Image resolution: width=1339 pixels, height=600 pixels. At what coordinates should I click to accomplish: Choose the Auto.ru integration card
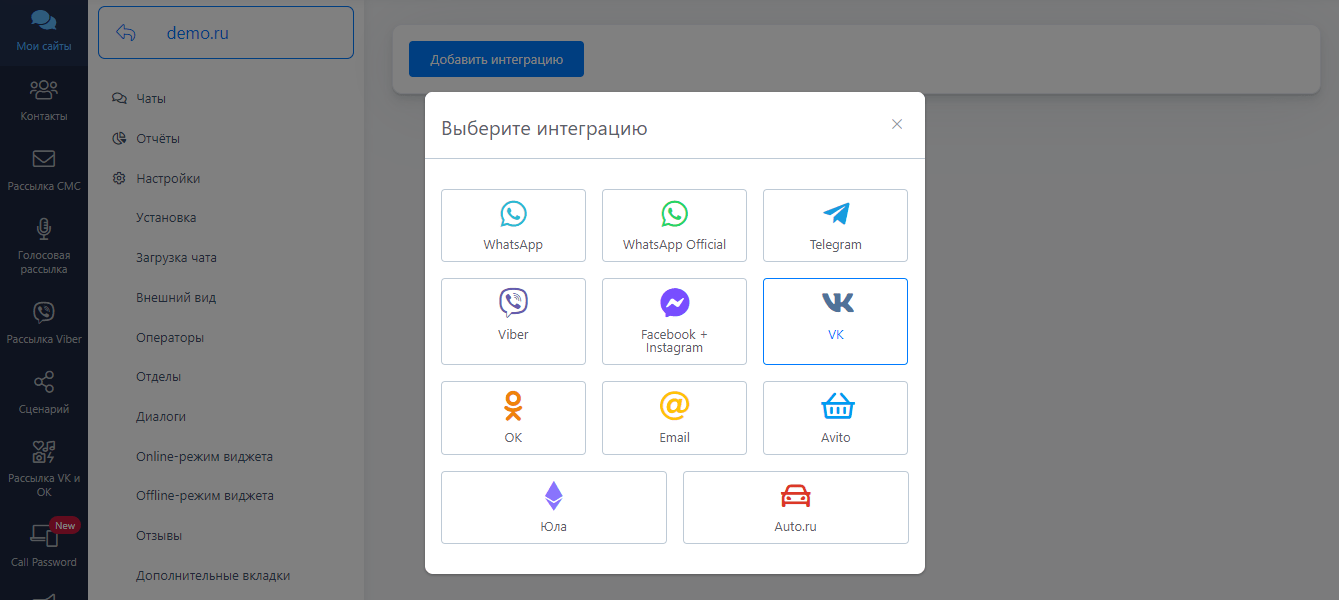[x=795, y=507]
